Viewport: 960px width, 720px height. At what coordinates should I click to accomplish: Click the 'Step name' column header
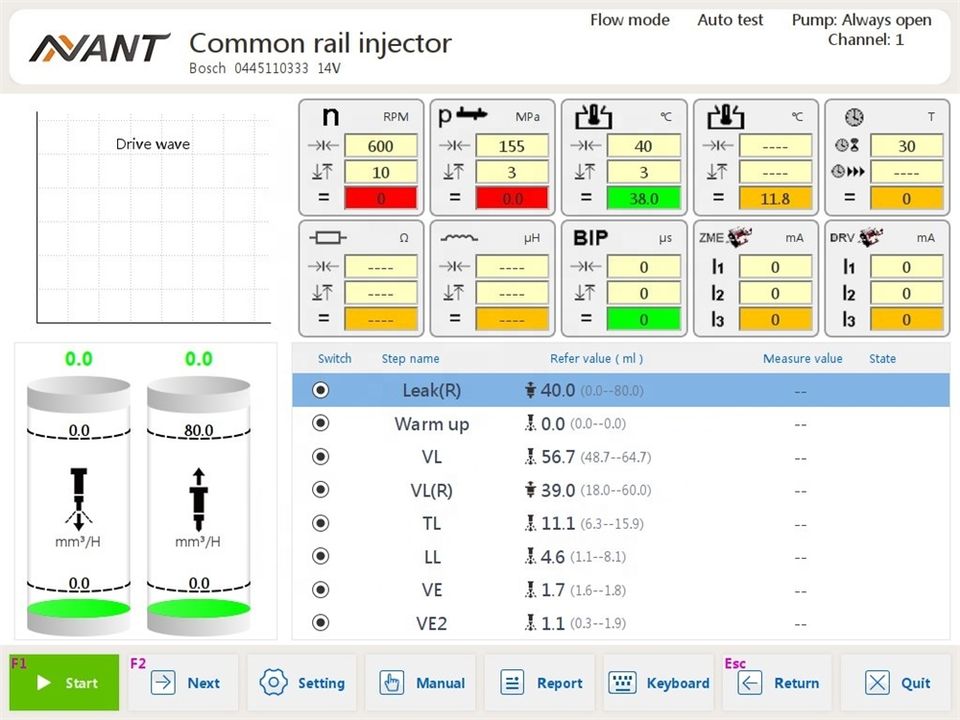pos(410,359)
